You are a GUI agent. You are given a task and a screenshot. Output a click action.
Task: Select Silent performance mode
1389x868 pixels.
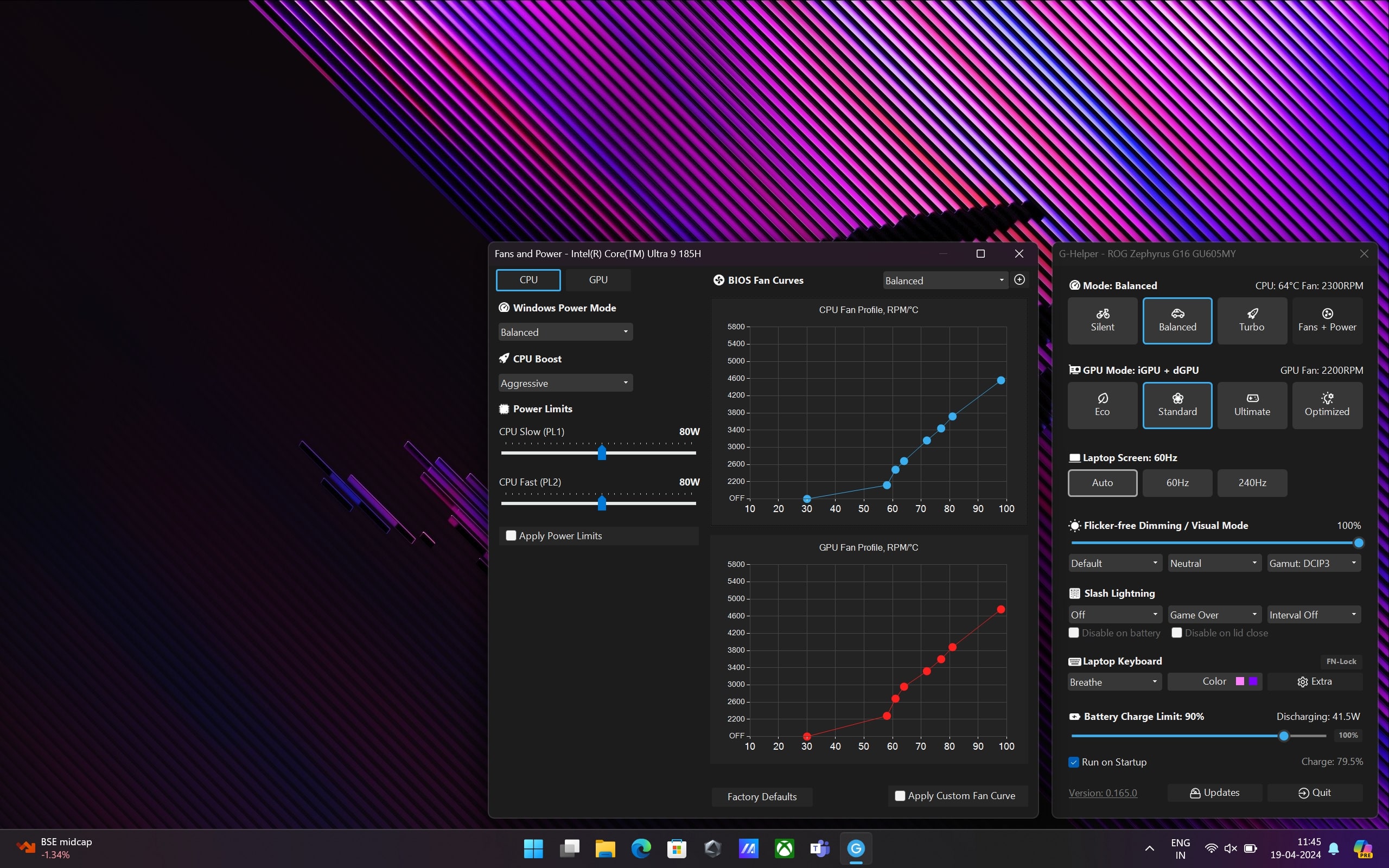pos(1102,320)
